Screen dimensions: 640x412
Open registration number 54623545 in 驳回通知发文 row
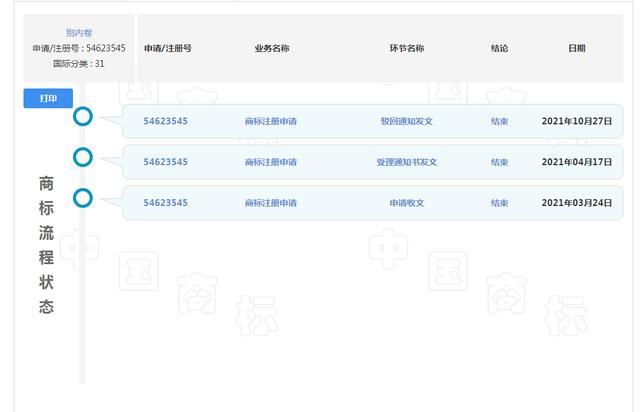pyautogui.click(x=166, y=121)
